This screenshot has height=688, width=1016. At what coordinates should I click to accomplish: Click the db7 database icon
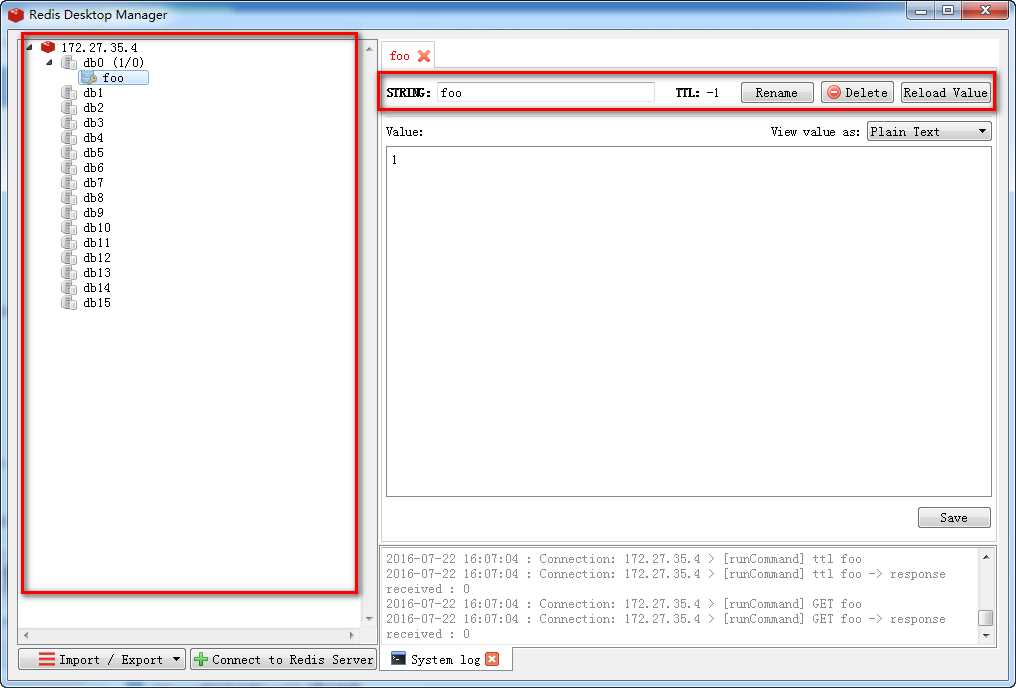[x=69, y=183]
